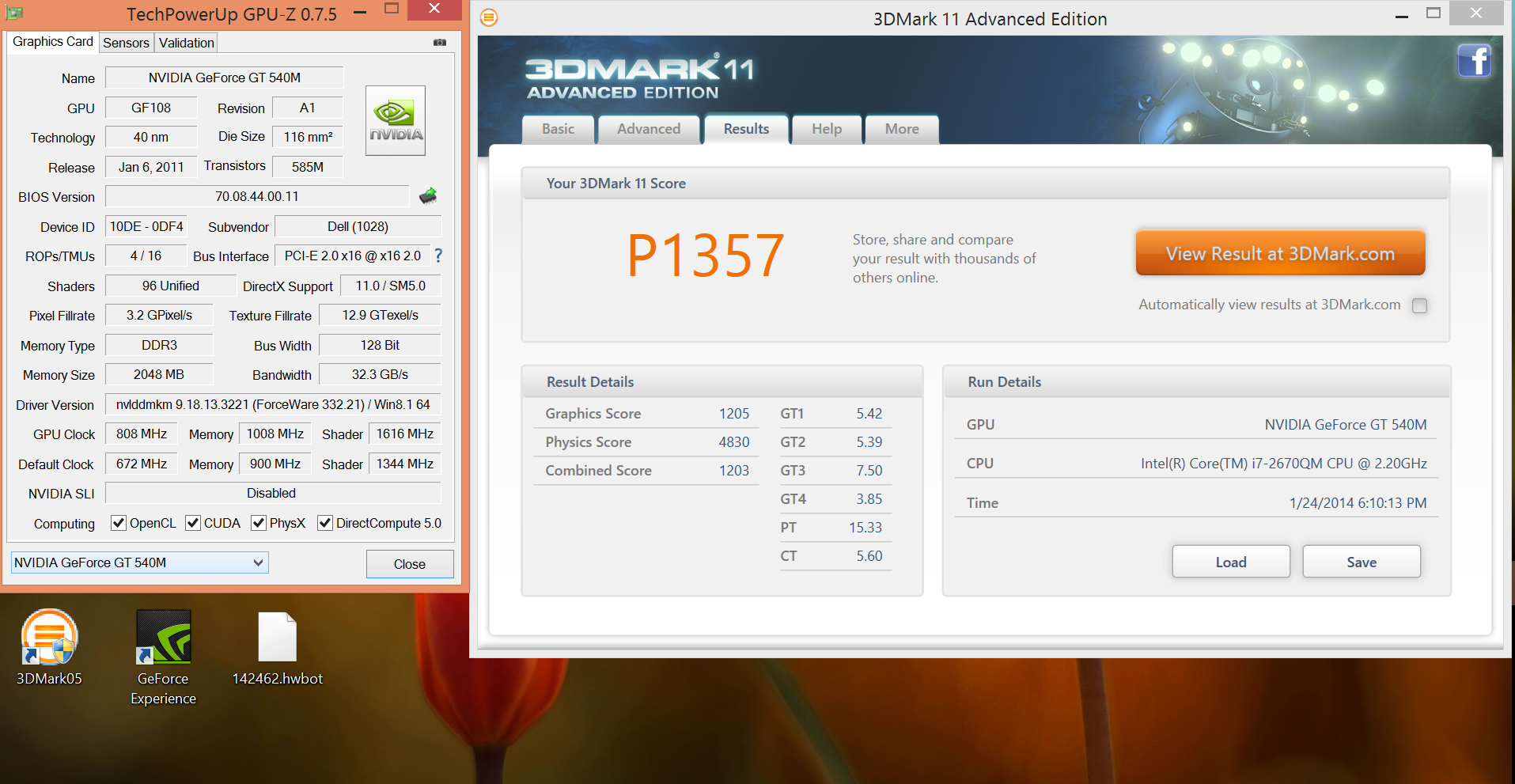Screen dimensions: 1515x784
Task: Click the Texture Fillrate value 12.9 GTexel/s
Action: pyautogui.click(x=380, y=315)
